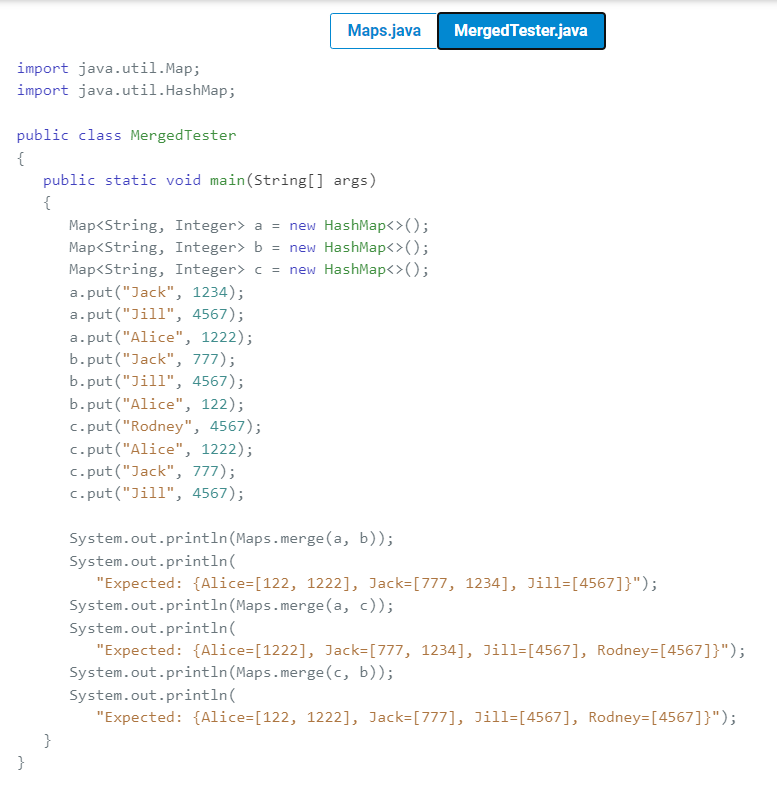Click the line 'import java.util.Map;'

[x=108, y=68]
